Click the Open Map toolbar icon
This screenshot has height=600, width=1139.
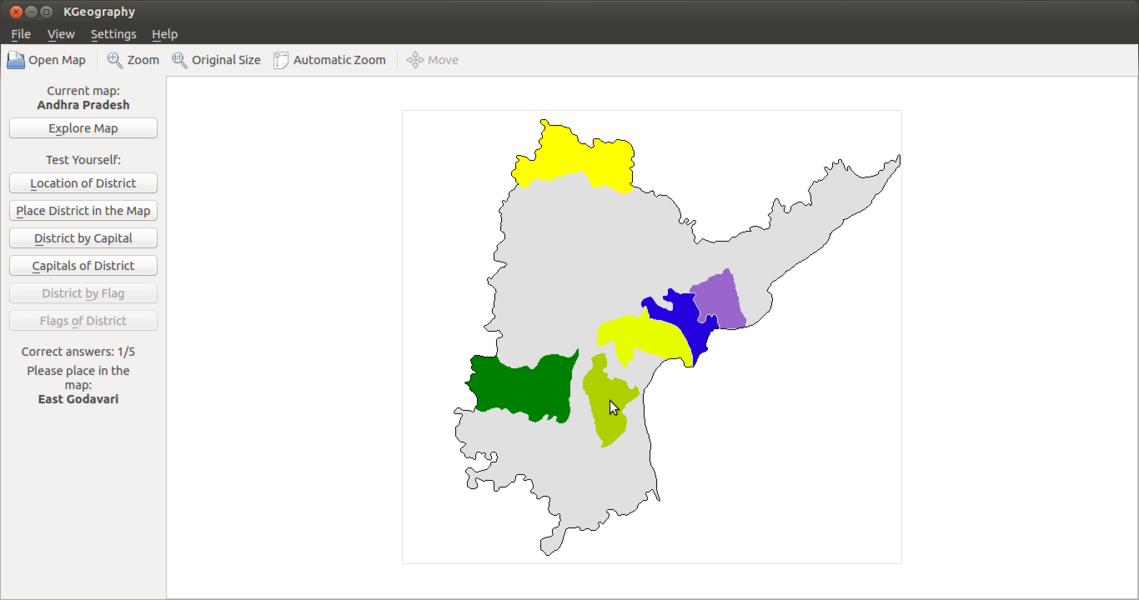[15, 59]
